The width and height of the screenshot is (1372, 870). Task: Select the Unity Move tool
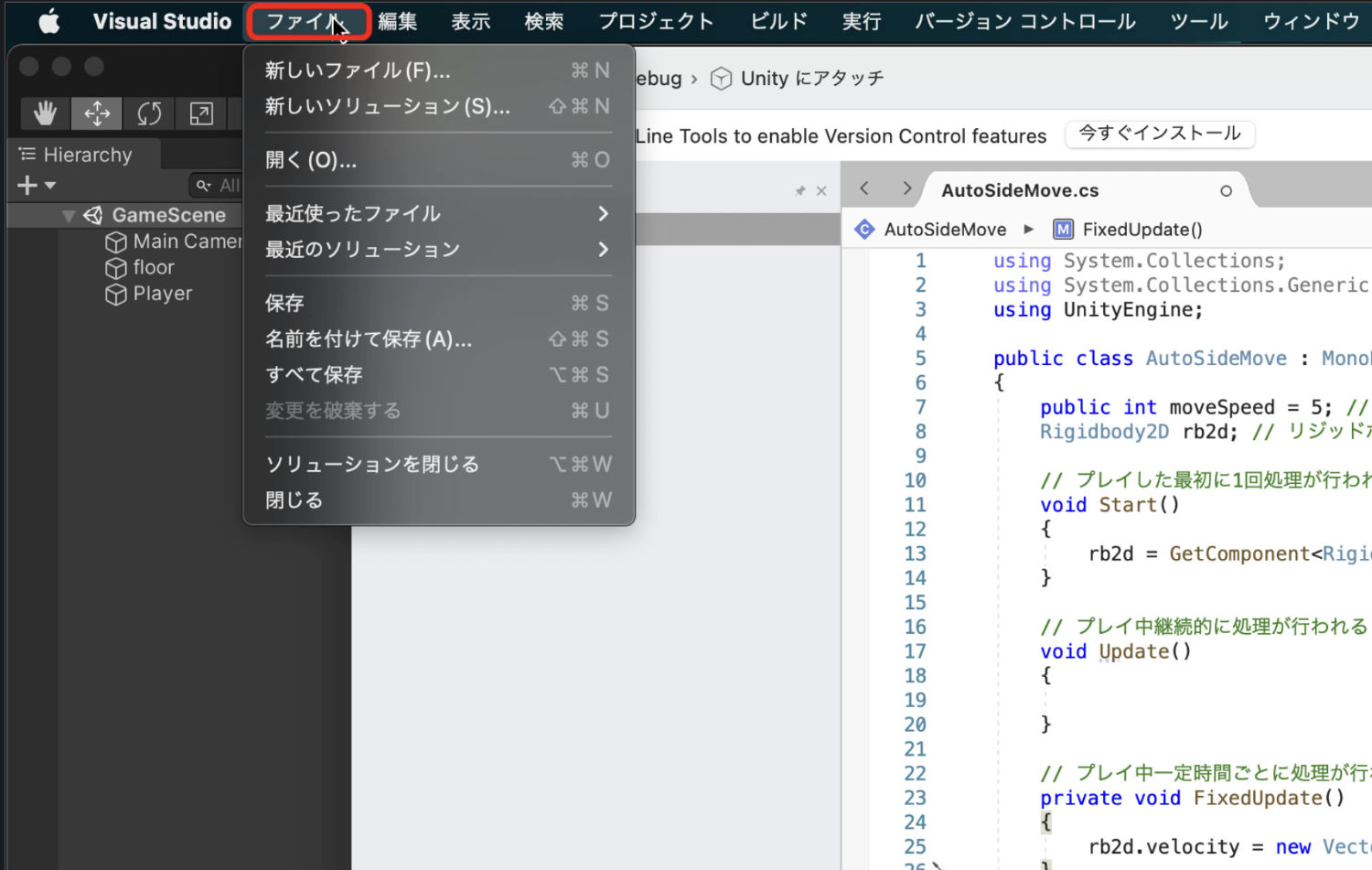(x=97, y=113)
